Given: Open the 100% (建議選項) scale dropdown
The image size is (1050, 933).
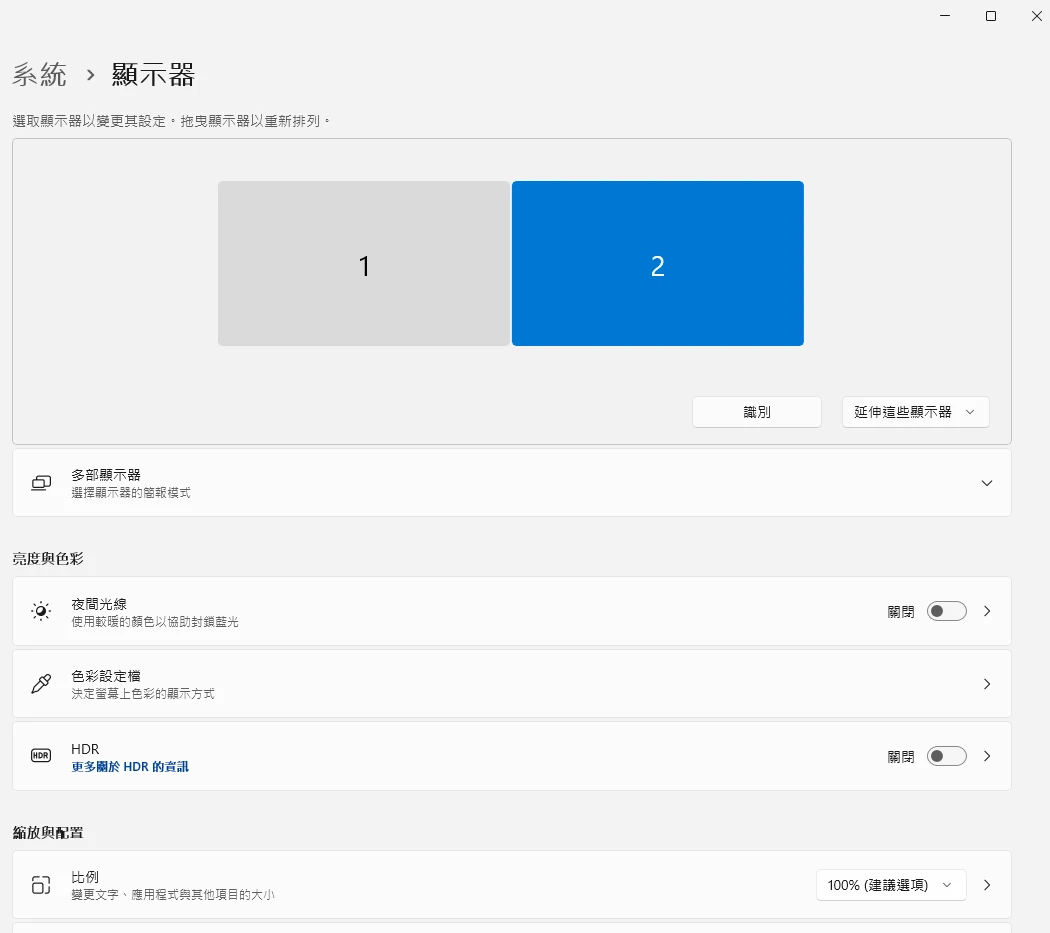Looking at the screenshot, I should tap(890, 885).
